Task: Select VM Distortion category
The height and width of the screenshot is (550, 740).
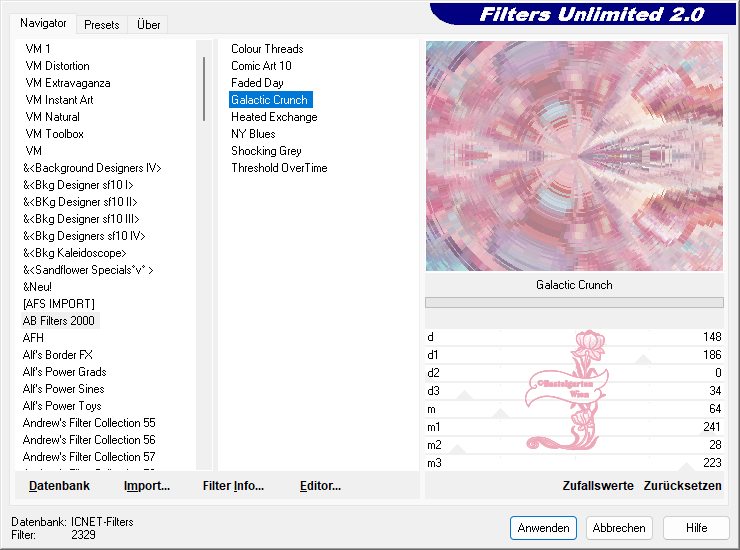Action: (x=57, y=66)
